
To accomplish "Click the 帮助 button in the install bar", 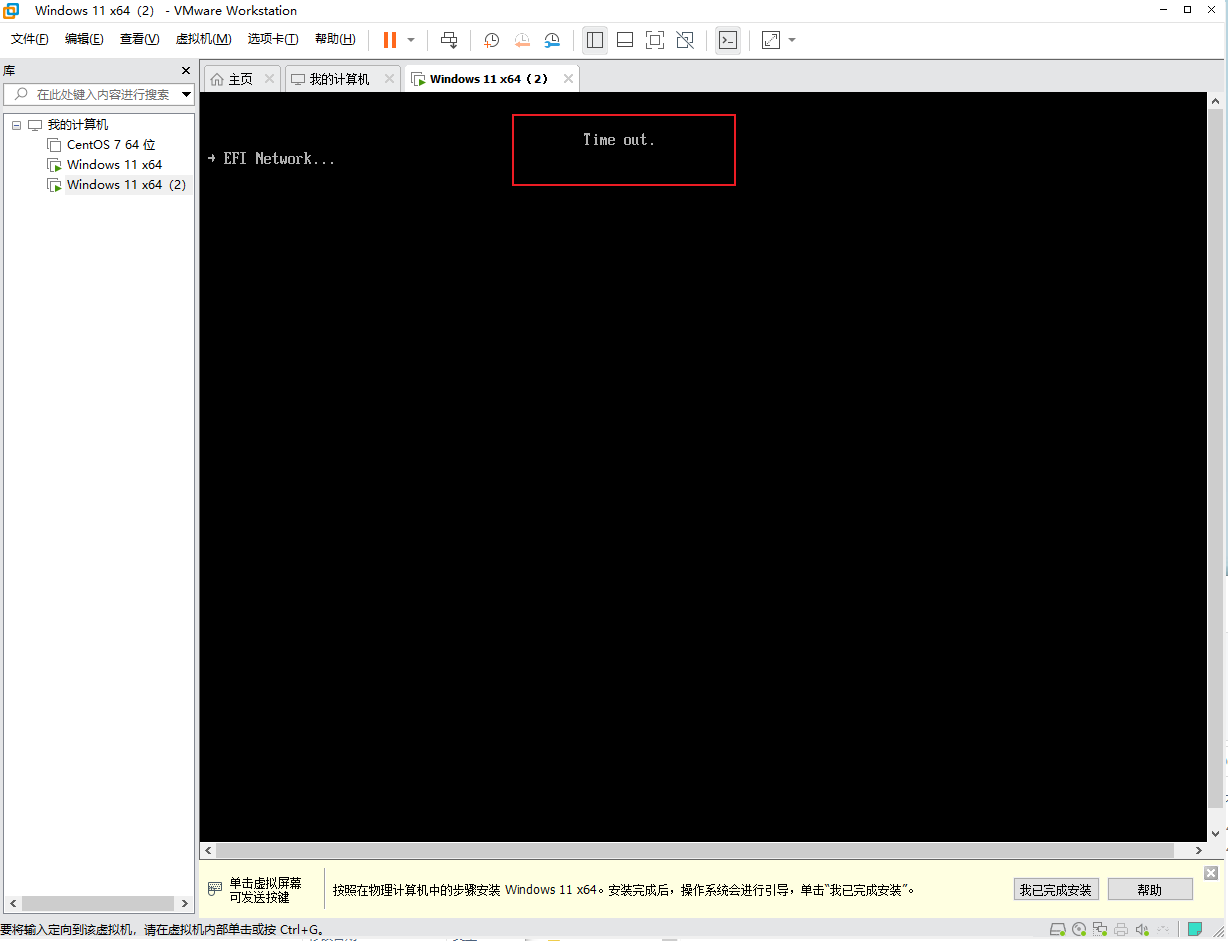I will click(1150, 890).
